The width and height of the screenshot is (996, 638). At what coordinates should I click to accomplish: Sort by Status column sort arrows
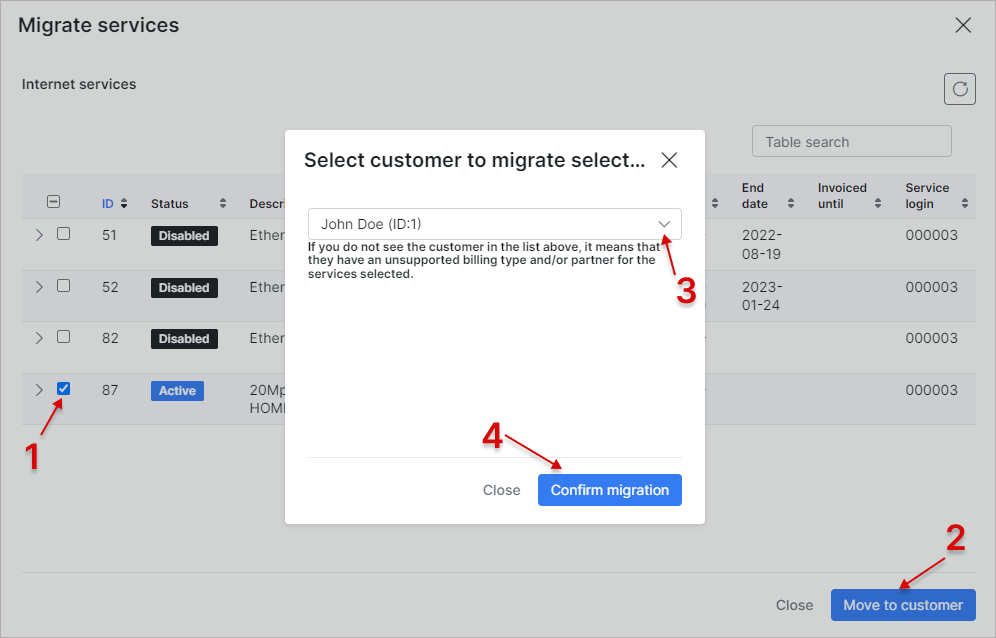pyautogui.click(x=223, y=203)
